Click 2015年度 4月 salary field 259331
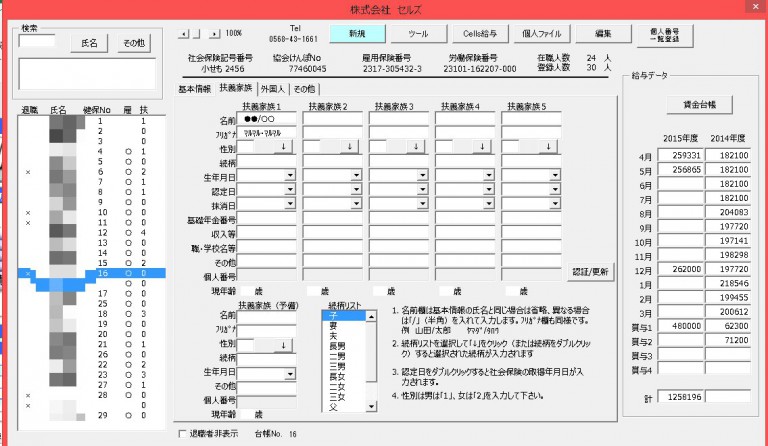 [680, 155]
